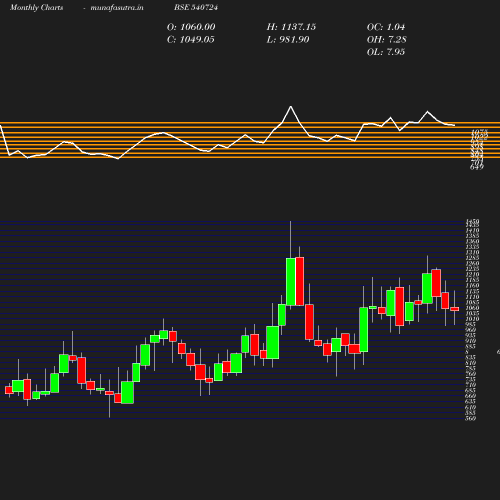This screenshot has width=500, height=500.
Task: Select the high value "H: 1137.15"
Action: tap(291, 27)
